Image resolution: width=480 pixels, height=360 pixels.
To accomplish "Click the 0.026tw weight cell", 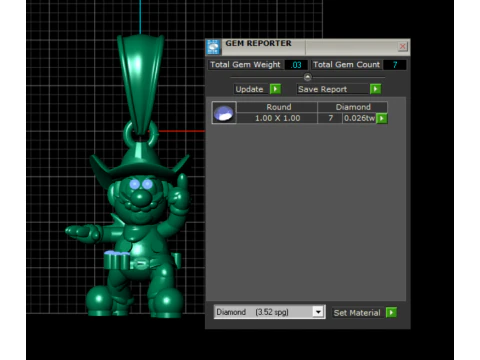I will pyautogui.click(x=359, y=118).
